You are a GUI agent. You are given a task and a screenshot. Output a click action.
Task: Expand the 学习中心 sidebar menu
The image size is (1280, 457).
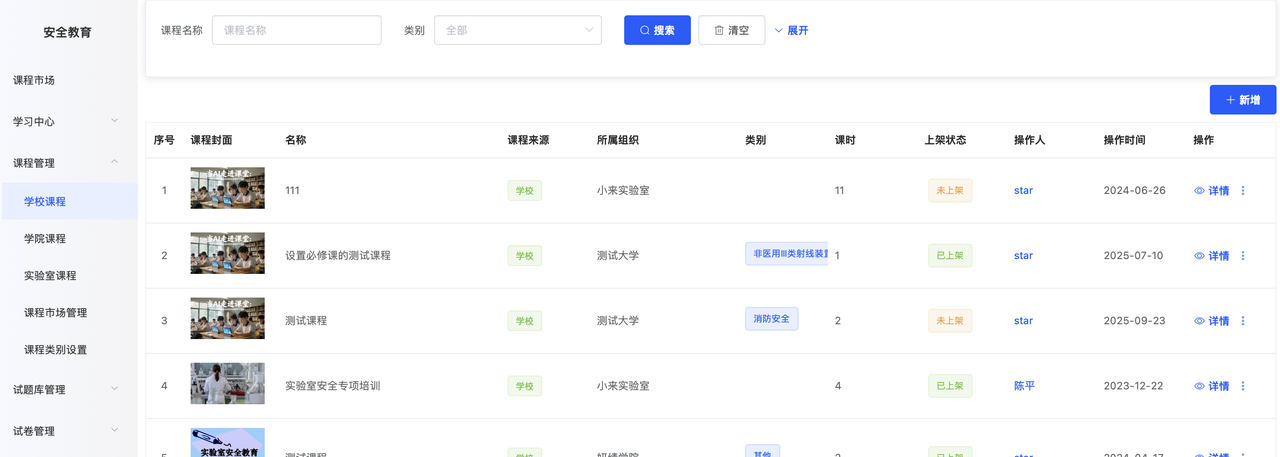point(67,121)
